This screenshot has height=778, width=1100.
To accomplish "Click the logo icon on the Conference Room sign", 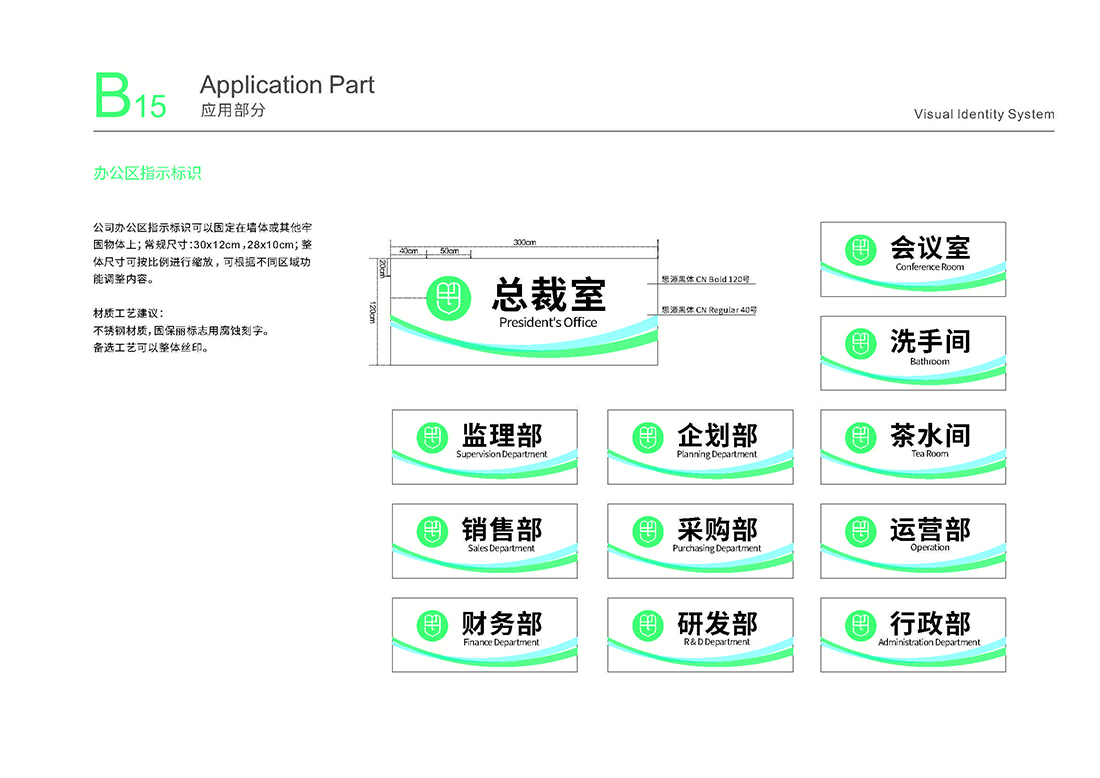I will [x=860, y=249].
